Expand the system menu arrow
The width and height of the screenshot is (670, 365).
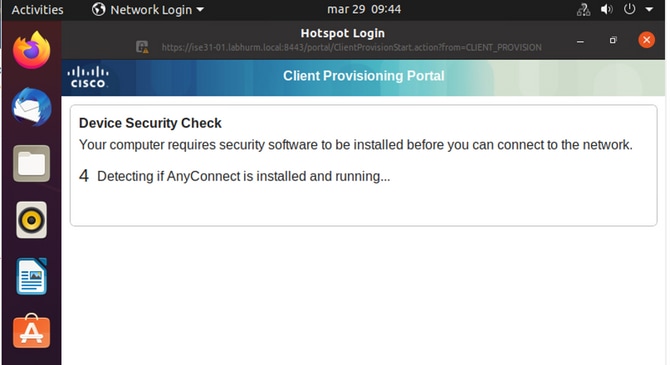(649, 9)
